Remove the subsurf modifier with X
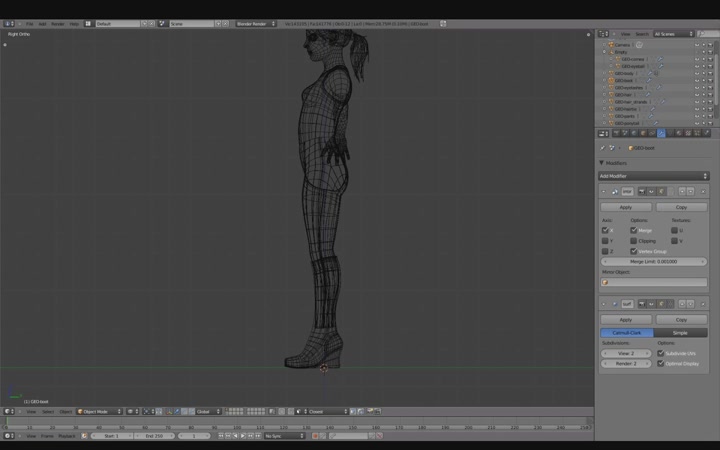This screenshot has width=720, height=450. 703,304
